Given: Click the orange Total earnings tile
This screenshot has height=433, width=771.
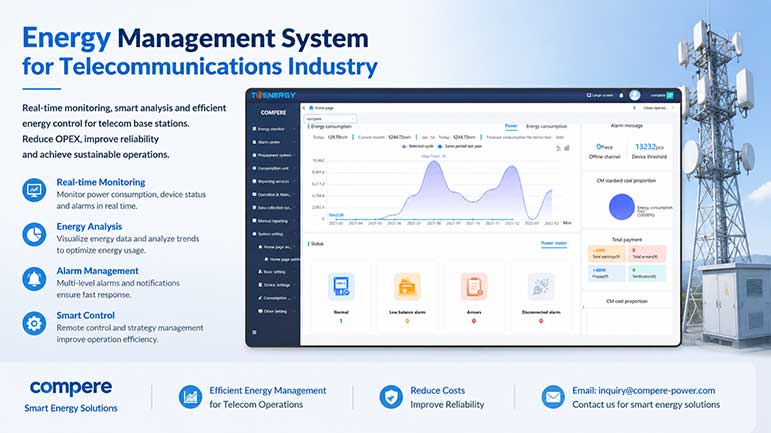Looking at the screenshot, I should [x=606, y=254].
